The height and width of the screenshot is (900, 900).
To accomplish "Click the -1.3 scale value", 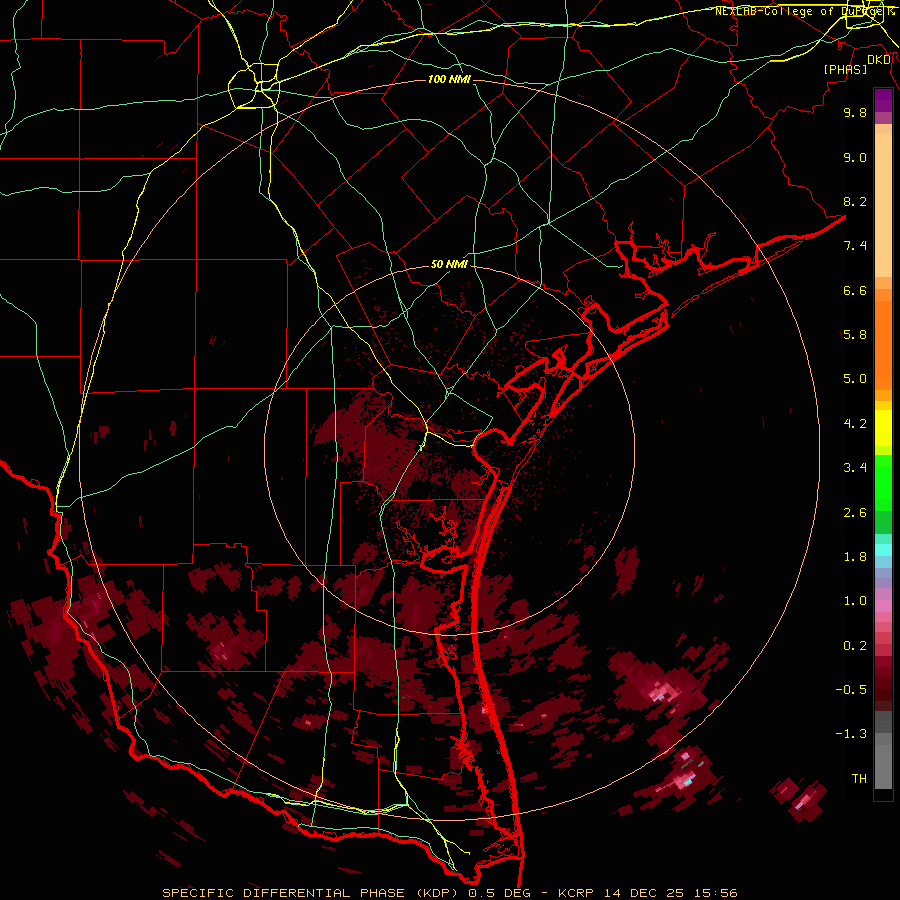I will pos(851,734).
